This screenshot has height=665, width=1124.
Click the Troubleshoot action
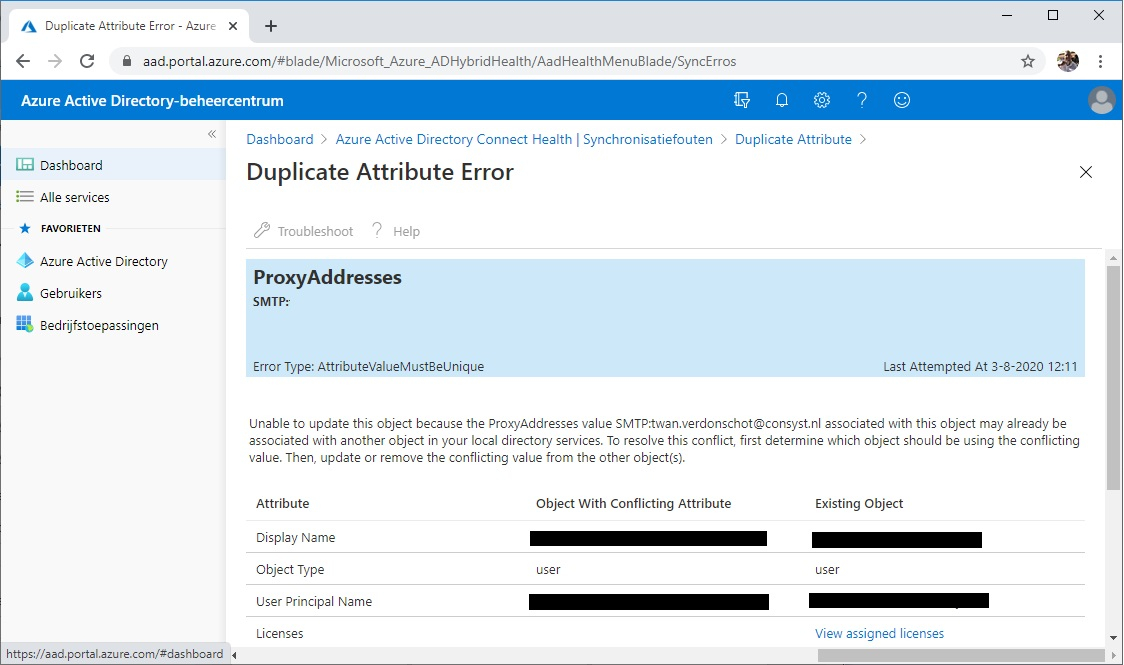click(x=303, y=231)
